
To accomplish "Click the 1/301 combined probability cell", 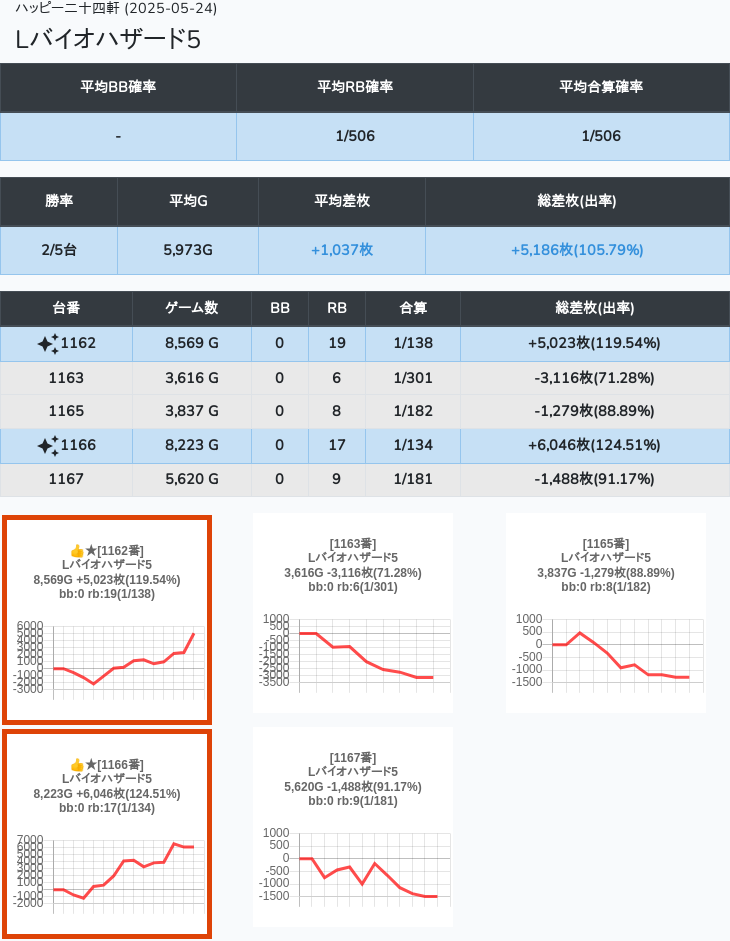I will 413,378.
